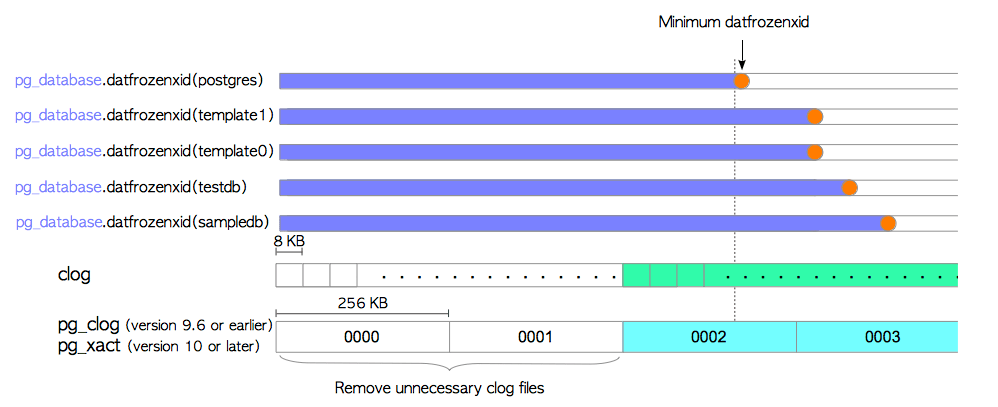Click the orange marker on template0 bar
This screenshot has width=998, height=407.
point(815,153)
